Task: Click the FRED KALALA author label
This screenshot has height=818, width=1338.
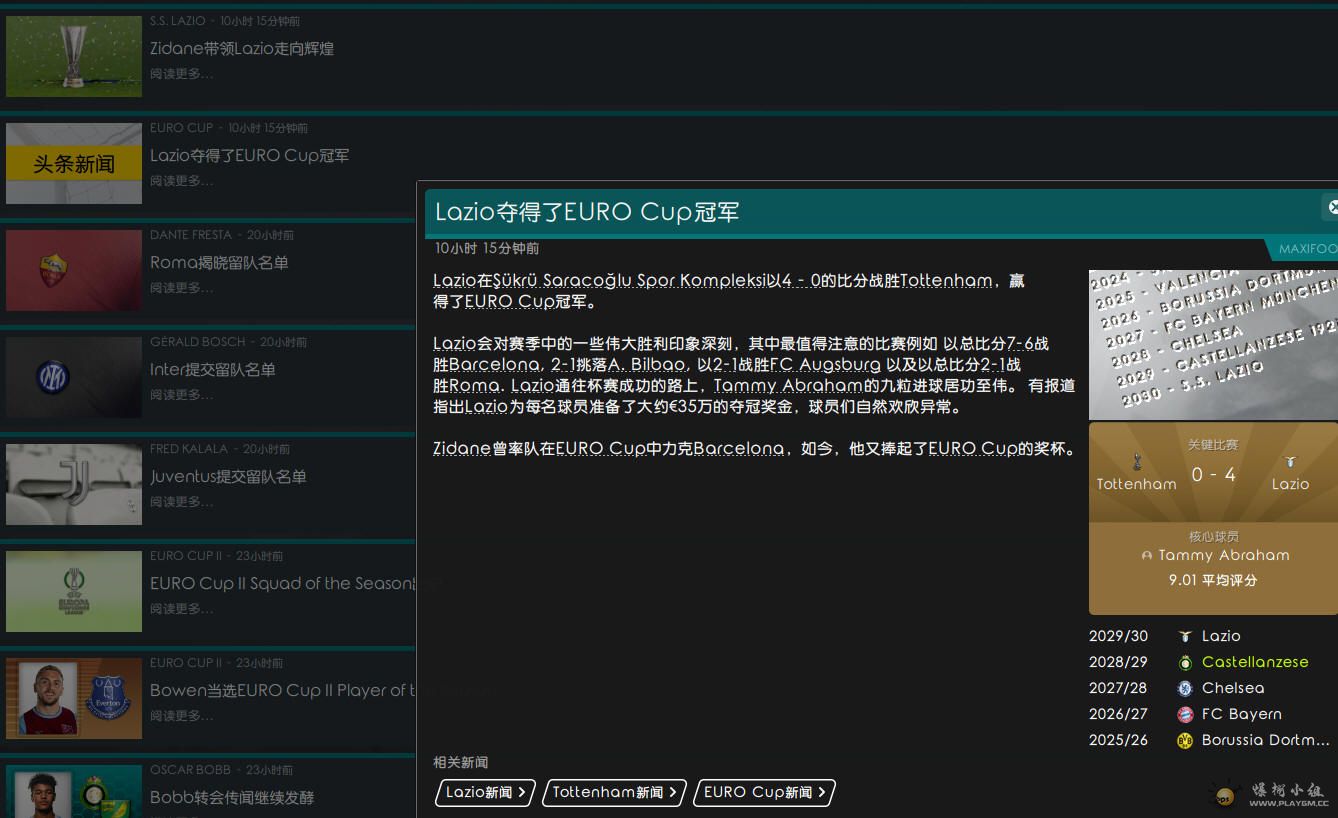Action: pyautogui.click(x=189, y=449)
